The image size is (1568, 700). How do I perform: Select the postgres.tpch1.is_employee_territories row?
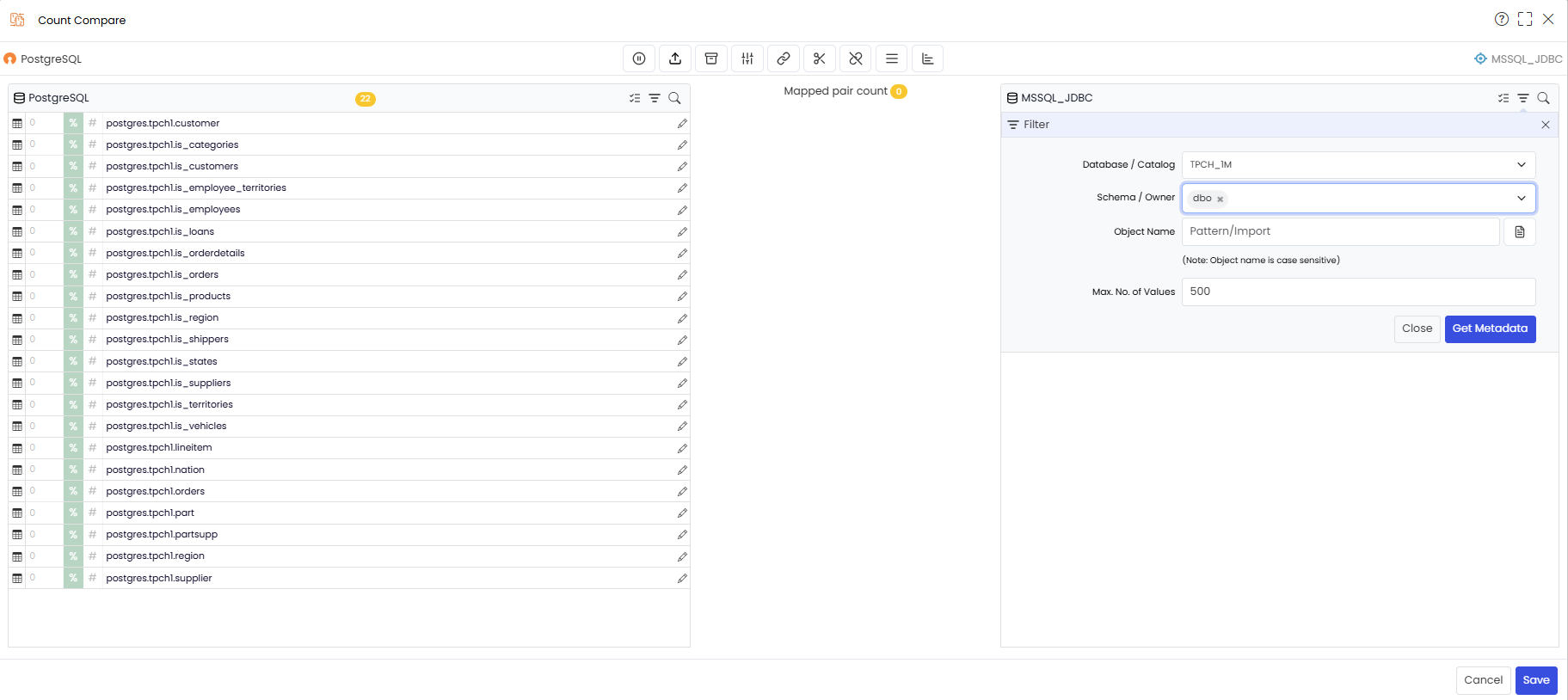coord(349,188)
